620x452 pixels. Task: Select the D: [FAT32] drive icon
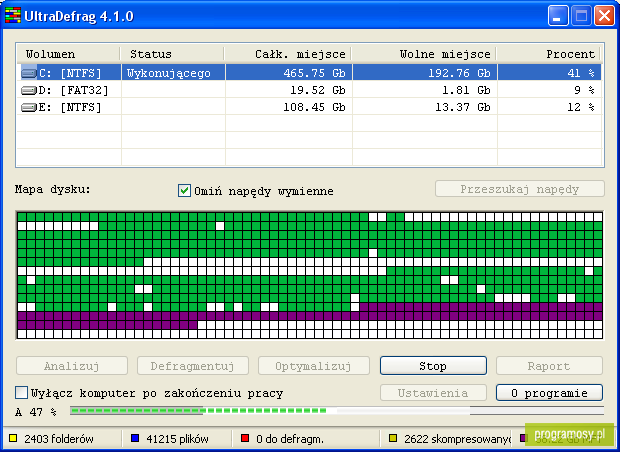tap(29, 90)
